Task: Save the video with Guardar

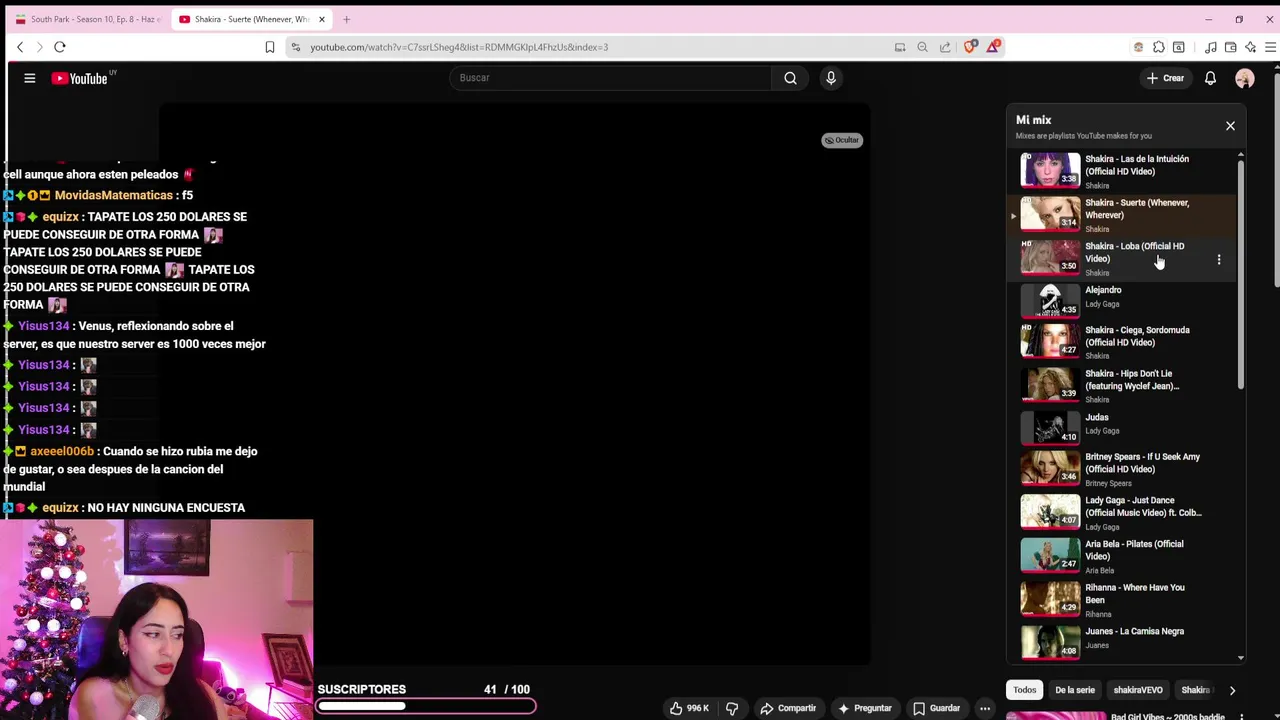Action: coord(936,708)
